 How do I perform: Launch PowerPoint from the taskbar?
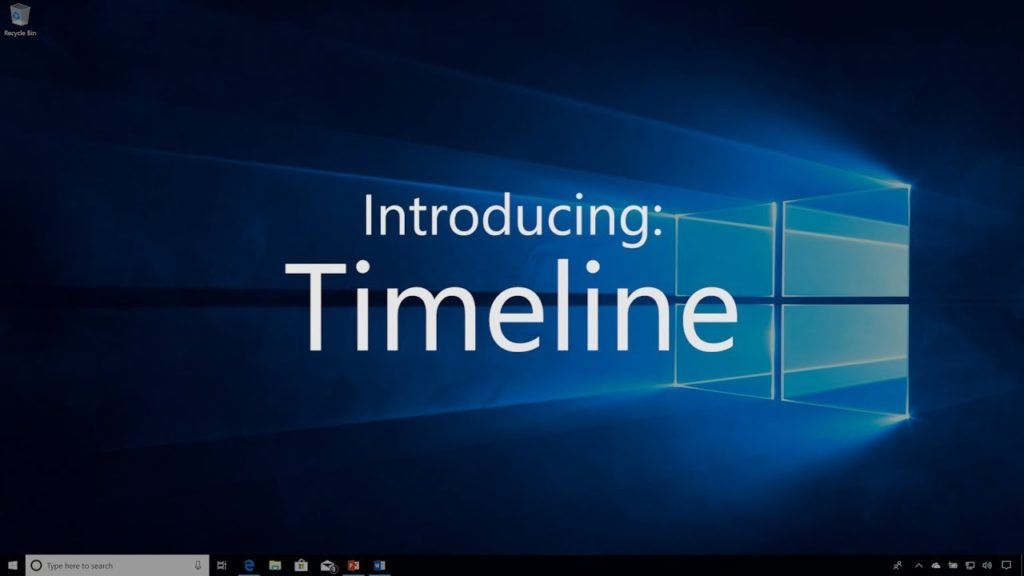352,565
